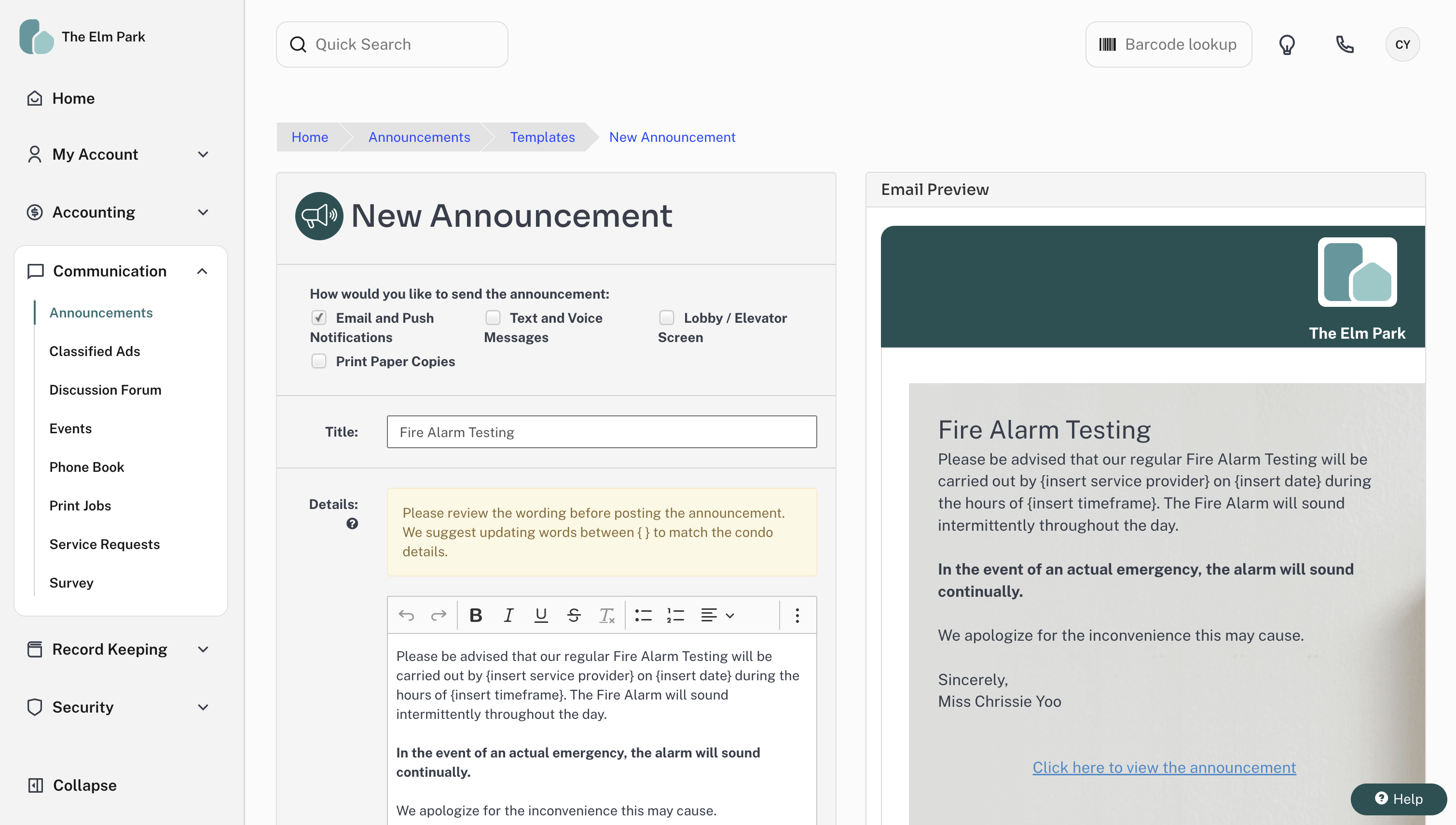1456x825 pixels.
Task: Check the Print Paper Copies option
Action: pyautogui.click(x=319, y=361)
